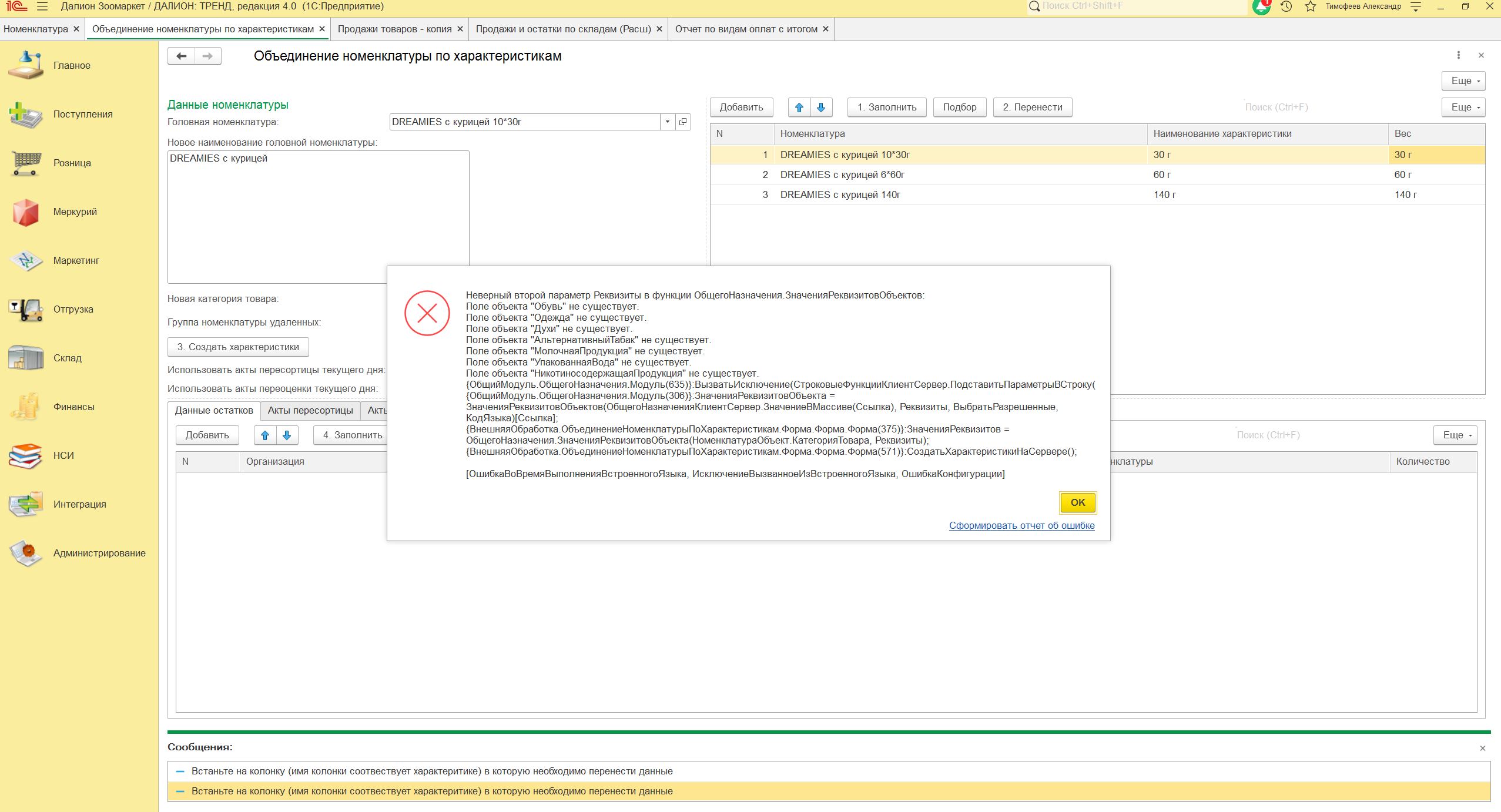1501x812 pixels.
Task: Move row up in nomenclature table
Action: [799, 108]
